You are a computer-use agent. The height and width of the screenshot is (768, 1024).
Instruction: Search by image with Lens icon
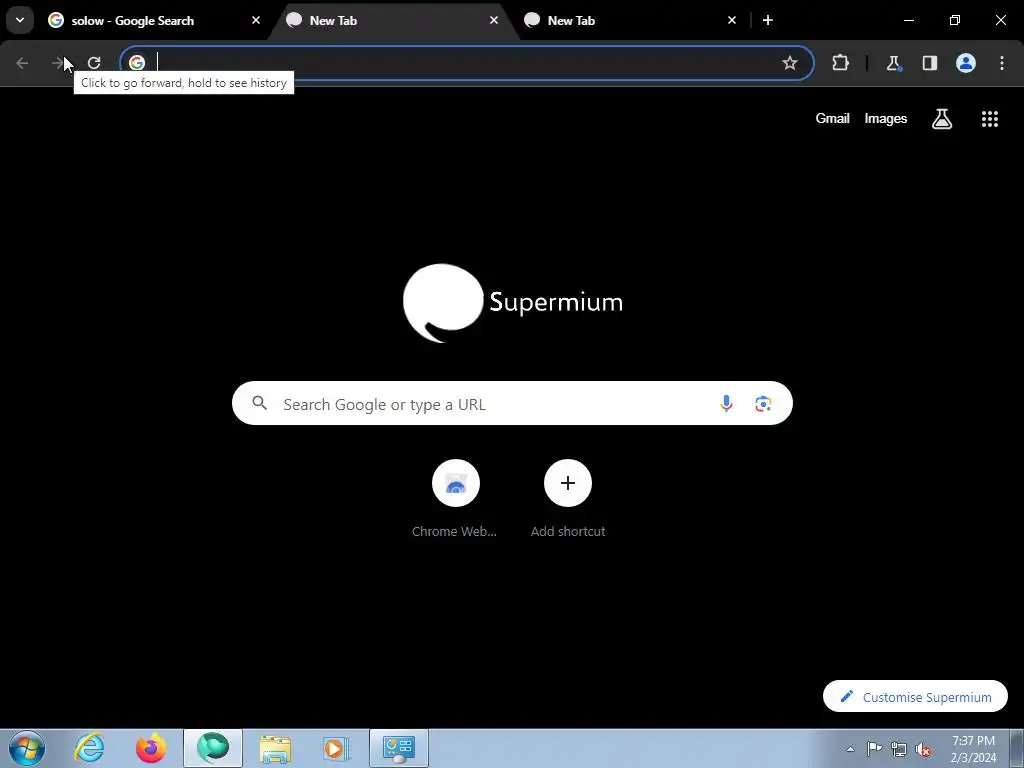[763, 404]
